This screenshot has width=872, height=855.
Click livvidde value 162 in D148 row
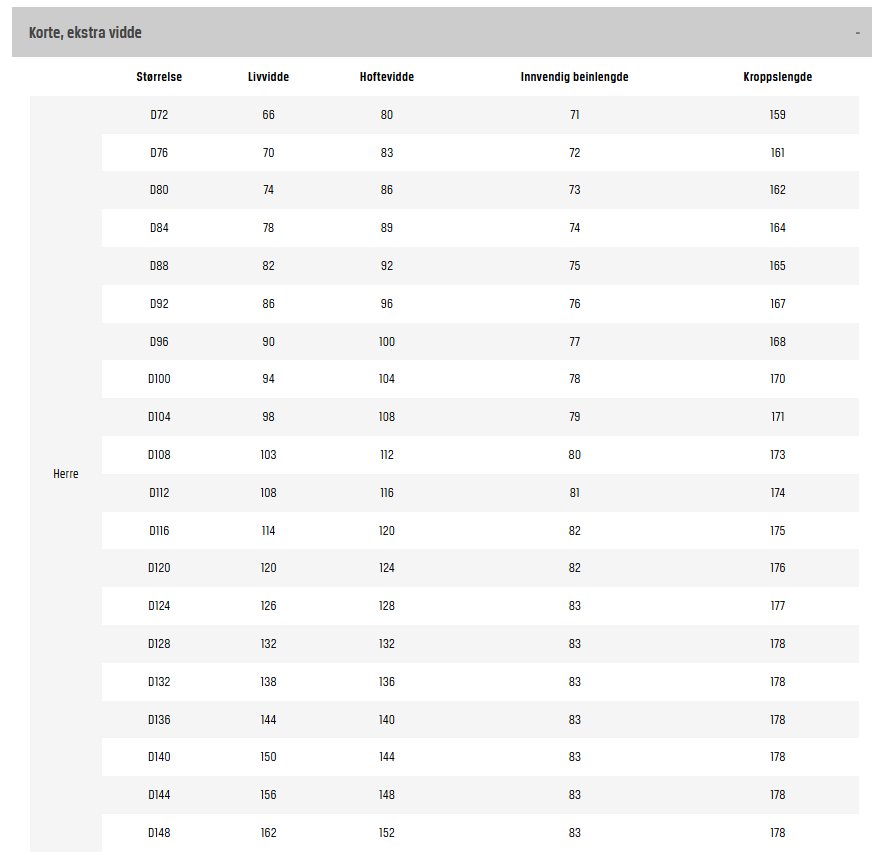click(x=268, y=833)
